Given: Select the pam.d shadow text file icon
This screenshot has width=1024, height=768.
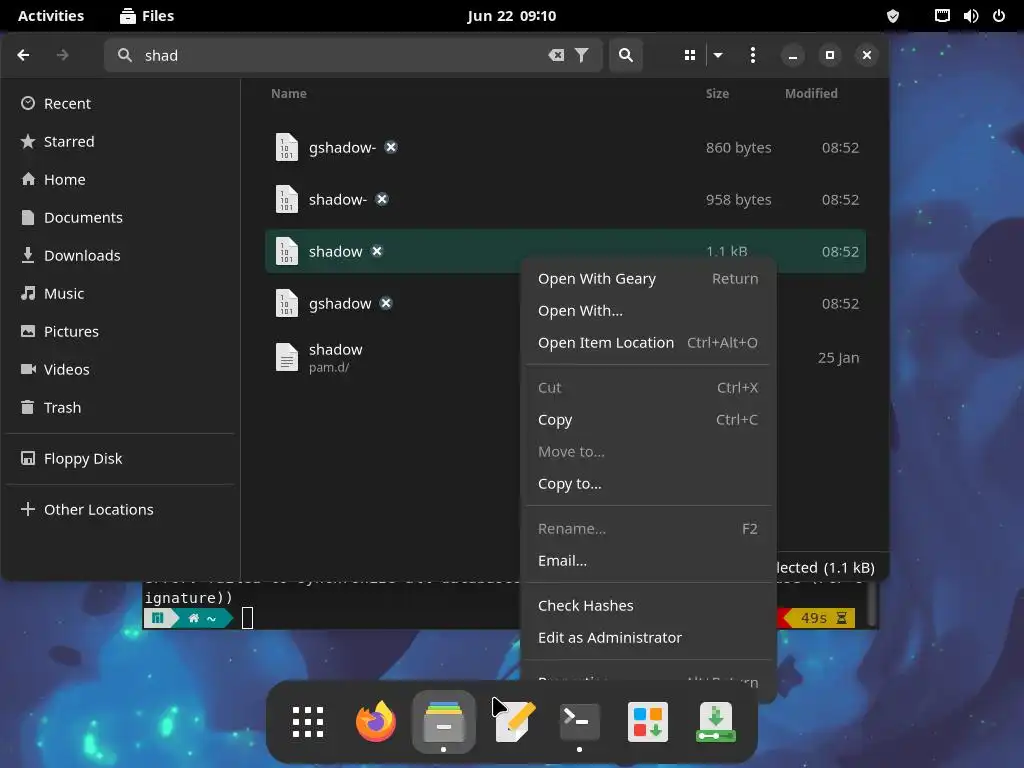Looking at the screenshot, I should 287,357.
